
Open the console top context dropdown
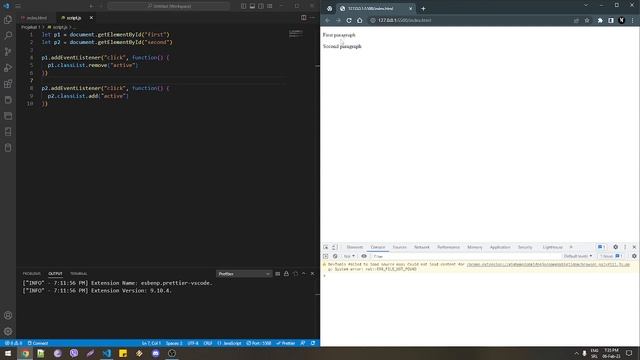pyautogui.click(x=349, y=256)
